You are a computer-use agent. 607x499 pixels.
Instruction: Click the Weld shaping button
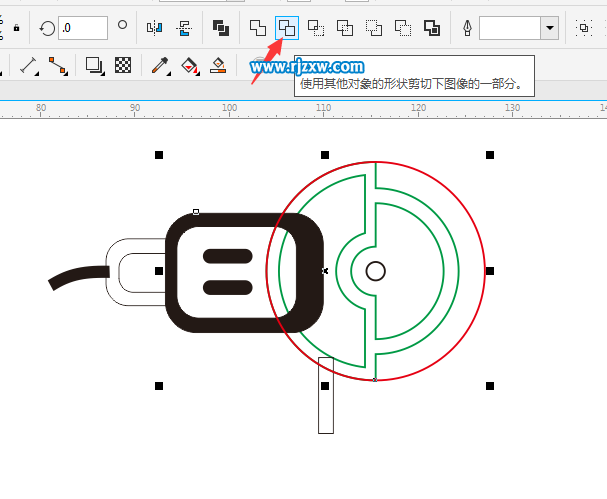tap(258, 28)
